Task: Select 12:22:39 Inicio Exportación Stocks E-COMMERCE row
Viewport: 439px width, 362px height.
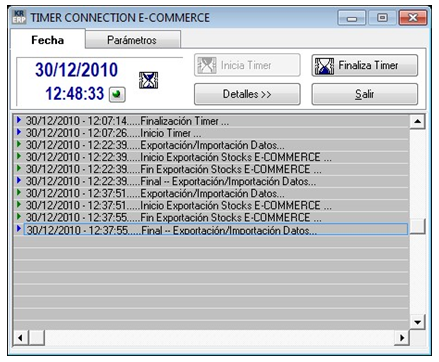Action: click(211, 157)
